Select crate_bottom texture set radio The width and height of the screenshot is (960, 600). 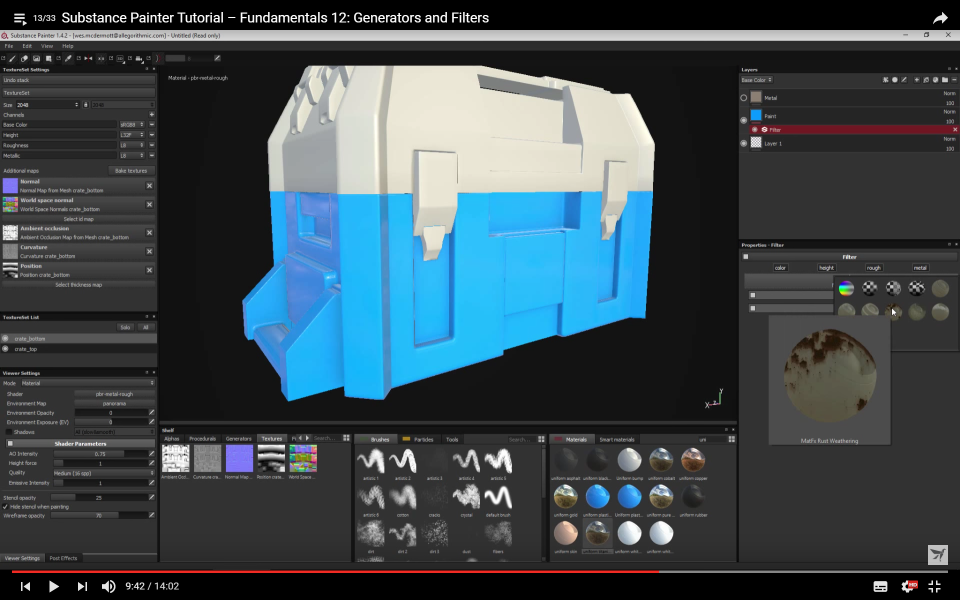coord(6,339)
